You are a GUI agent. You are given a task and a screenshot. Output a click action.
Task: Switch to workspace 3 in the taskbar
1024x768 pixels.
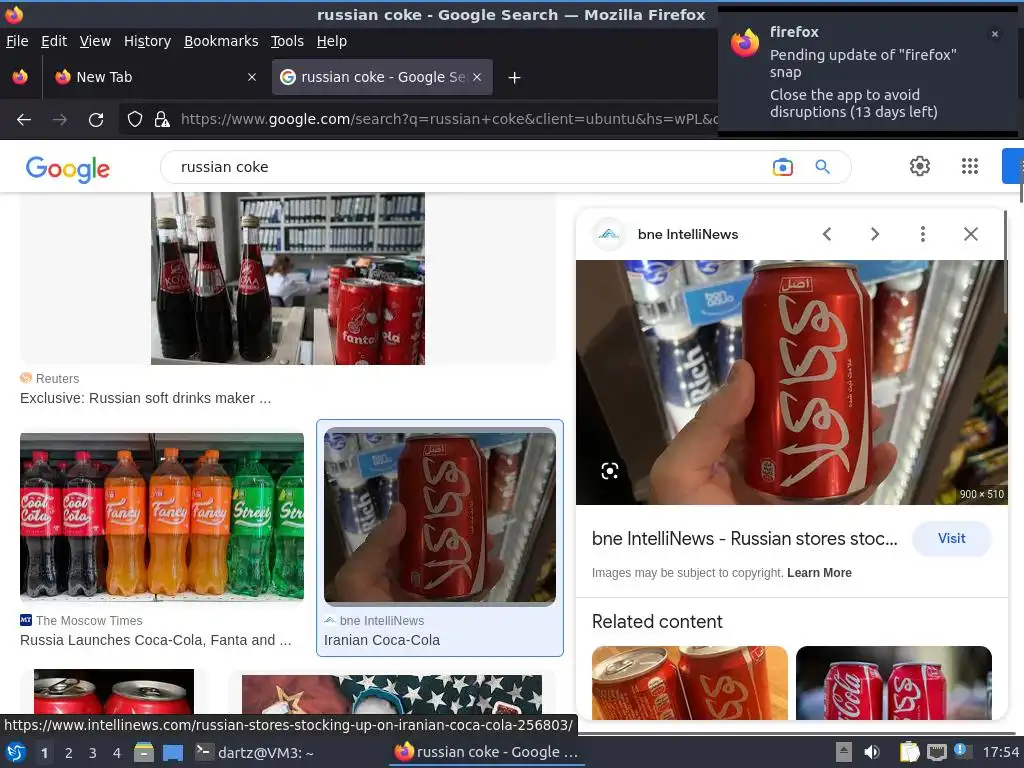point(93,753)
